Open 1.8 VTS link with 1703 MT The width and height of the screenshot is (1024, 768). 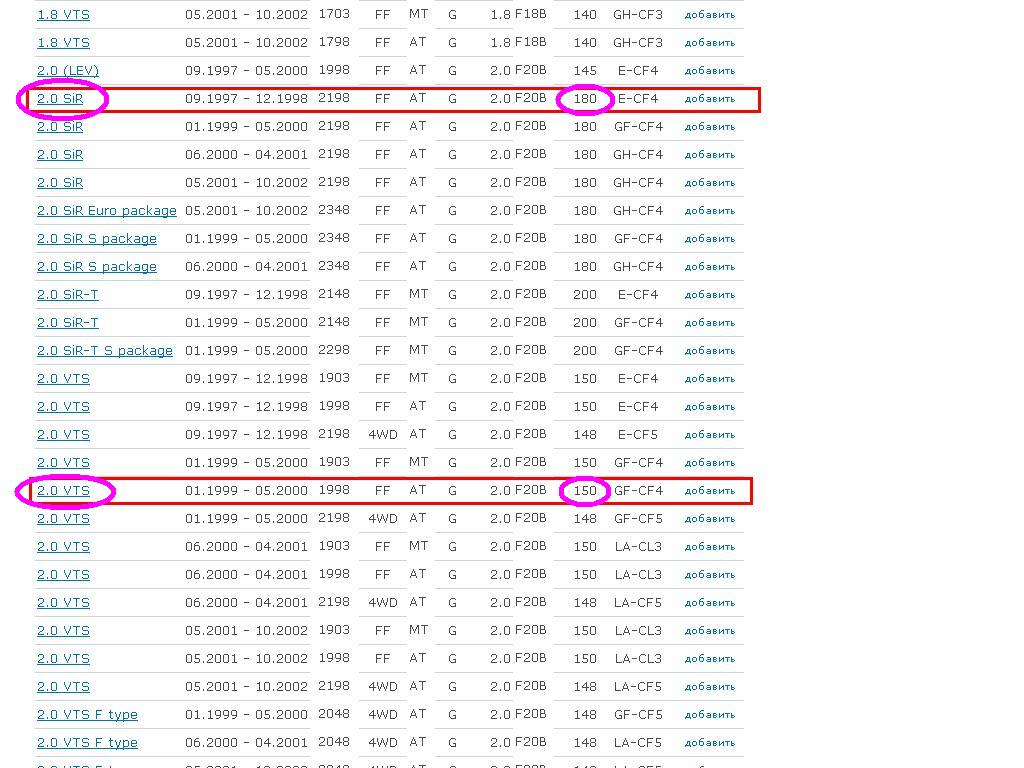click(x=63, y=15)
